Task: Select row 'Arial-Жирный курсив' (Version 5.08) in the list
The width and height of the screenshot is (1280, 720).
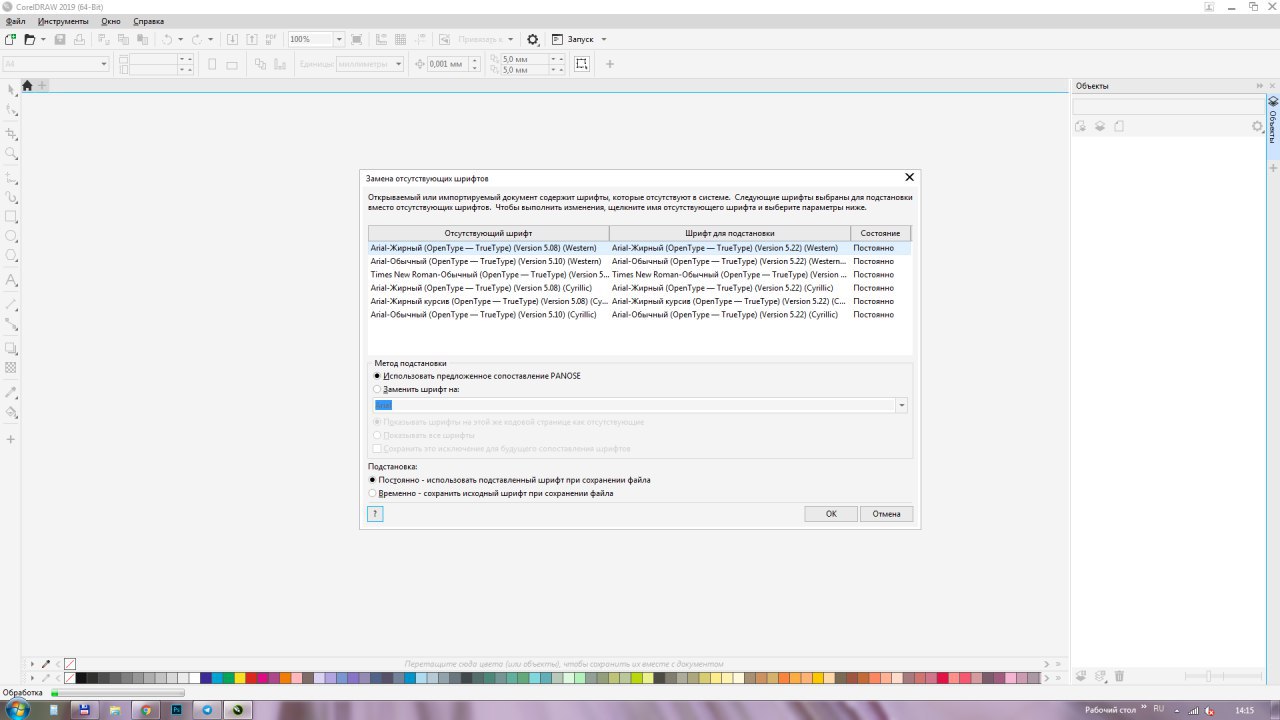Action: click(640, 301)
